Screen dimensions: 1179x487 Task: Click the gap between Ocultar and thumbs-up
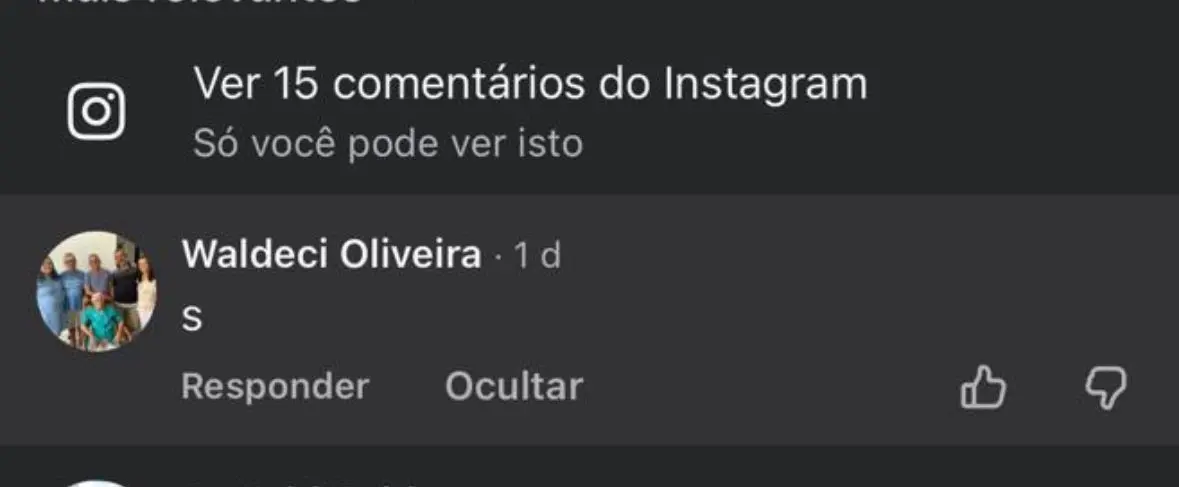click(771, 388)
